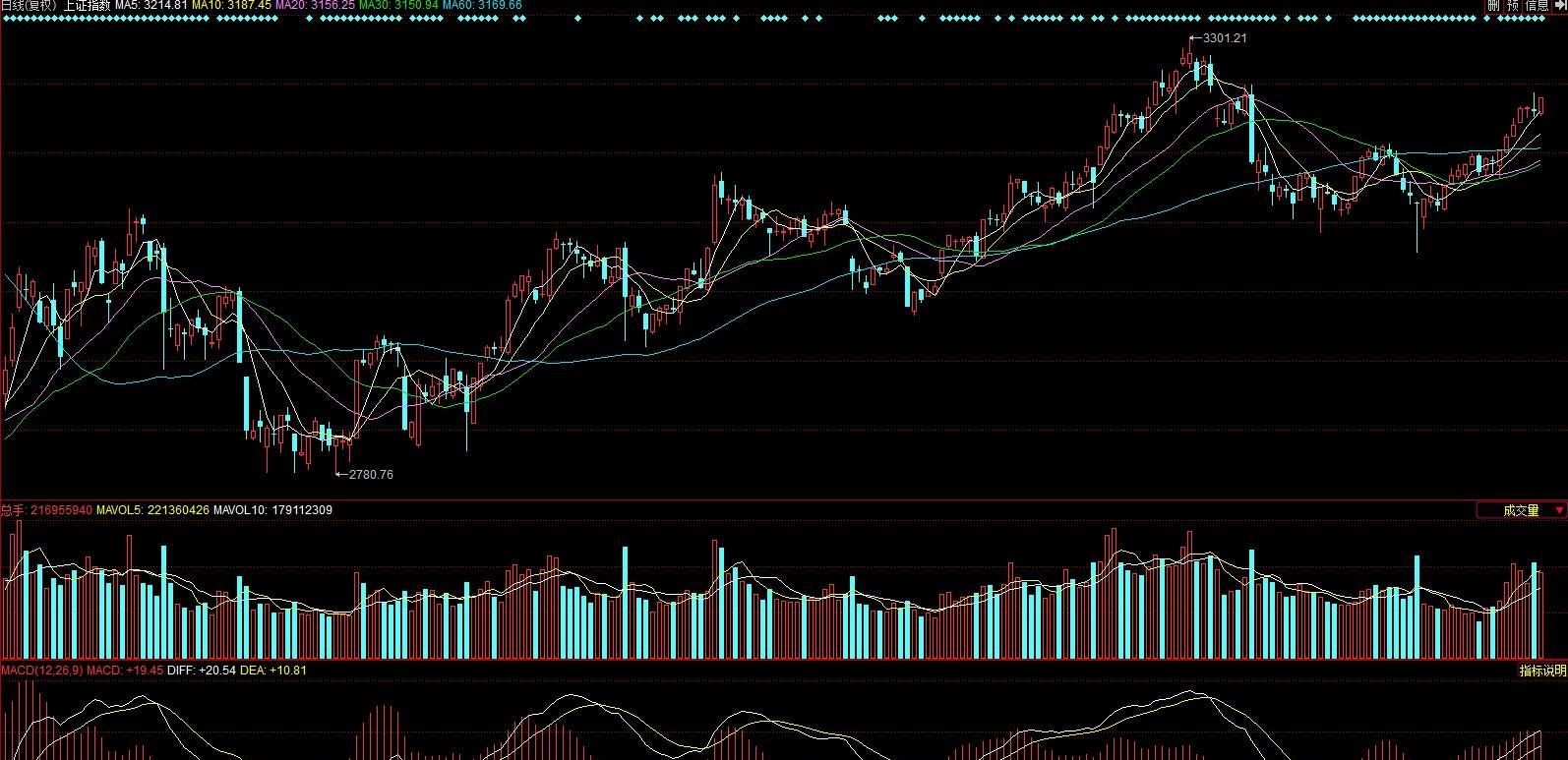Click the 预 button at top right

(1511, 5)
